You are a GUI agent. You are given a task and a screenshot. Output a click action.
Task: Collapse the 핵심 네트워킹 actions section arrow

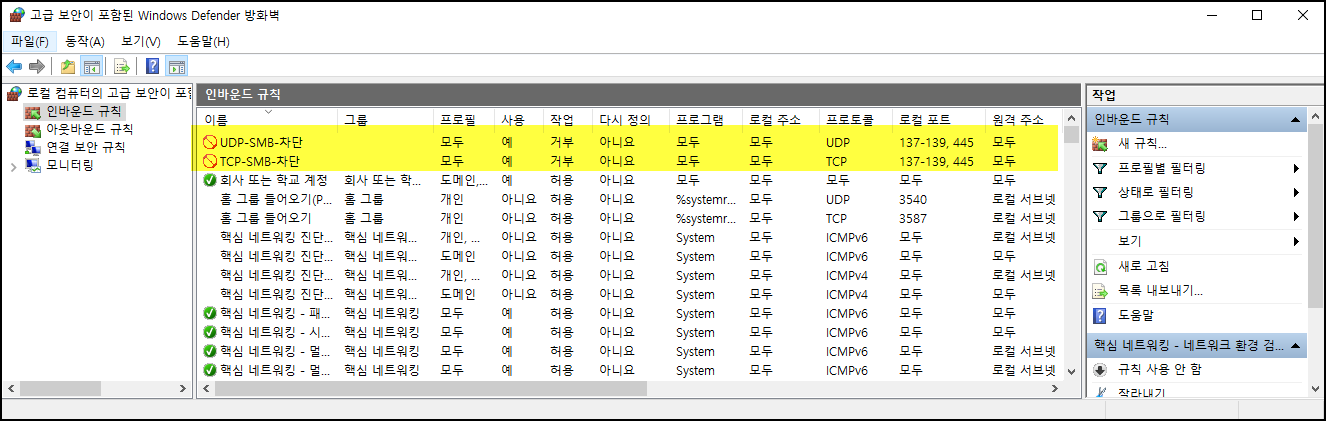[x=1296, y=346]
